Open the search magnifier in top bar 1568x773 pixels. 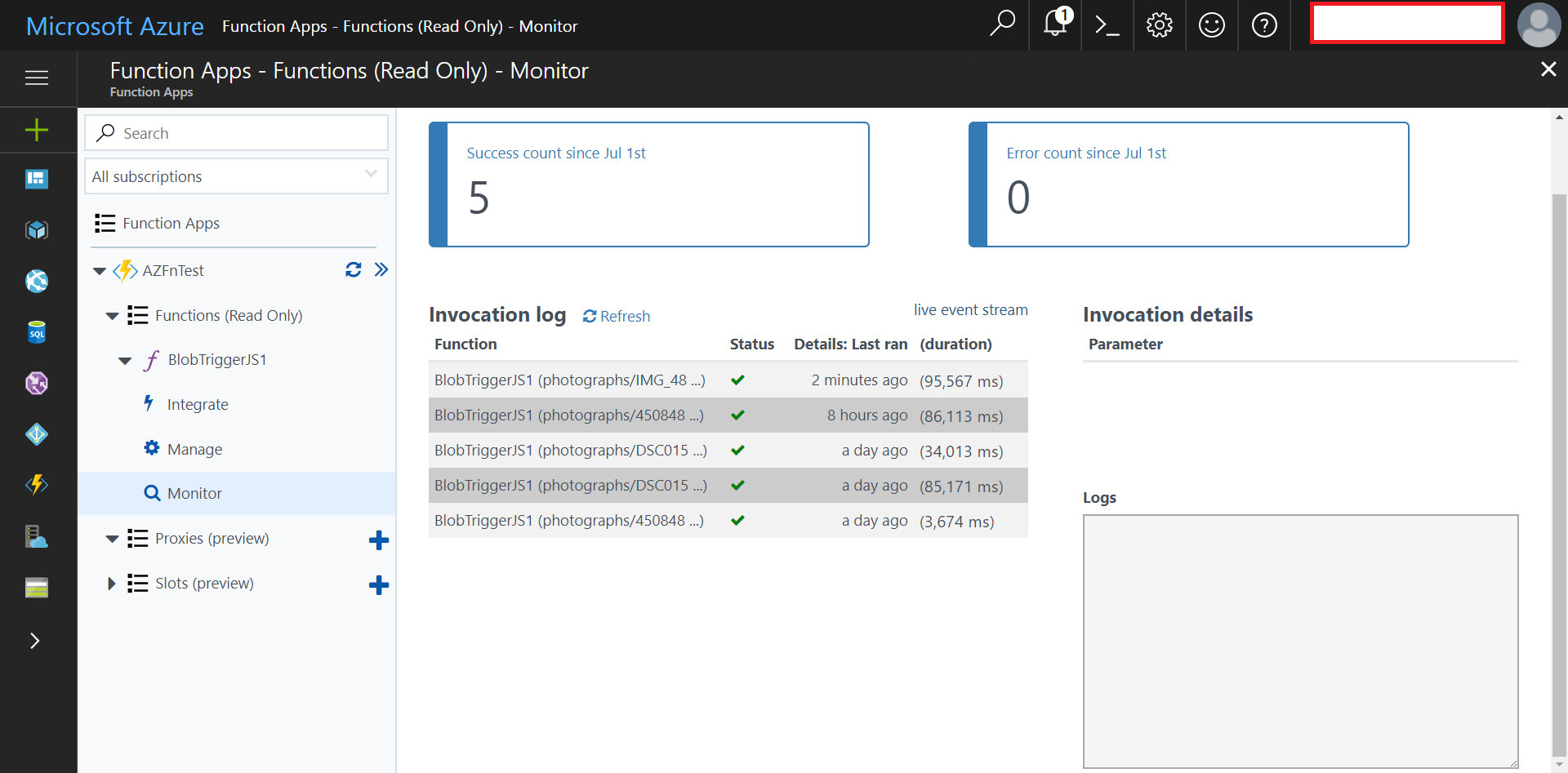(x=1002, y=24)
